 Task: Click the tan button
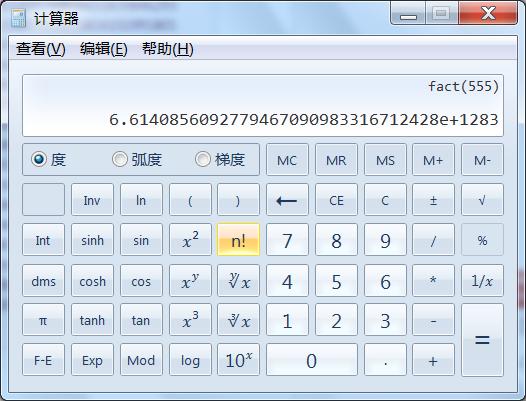[x=141, y=320]
